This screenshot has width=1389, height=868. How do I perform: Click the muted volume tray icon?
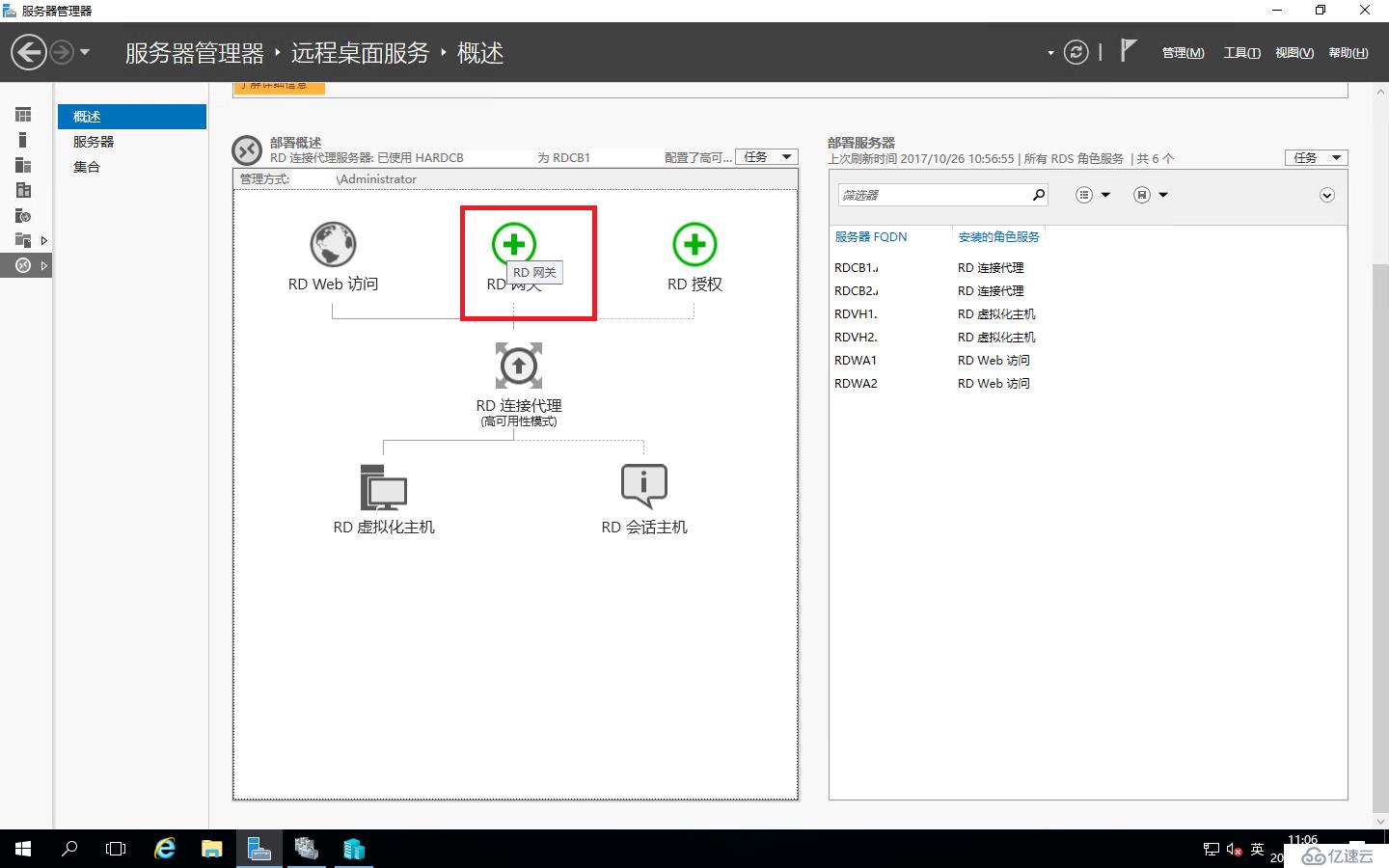(x=1235, y=850)
